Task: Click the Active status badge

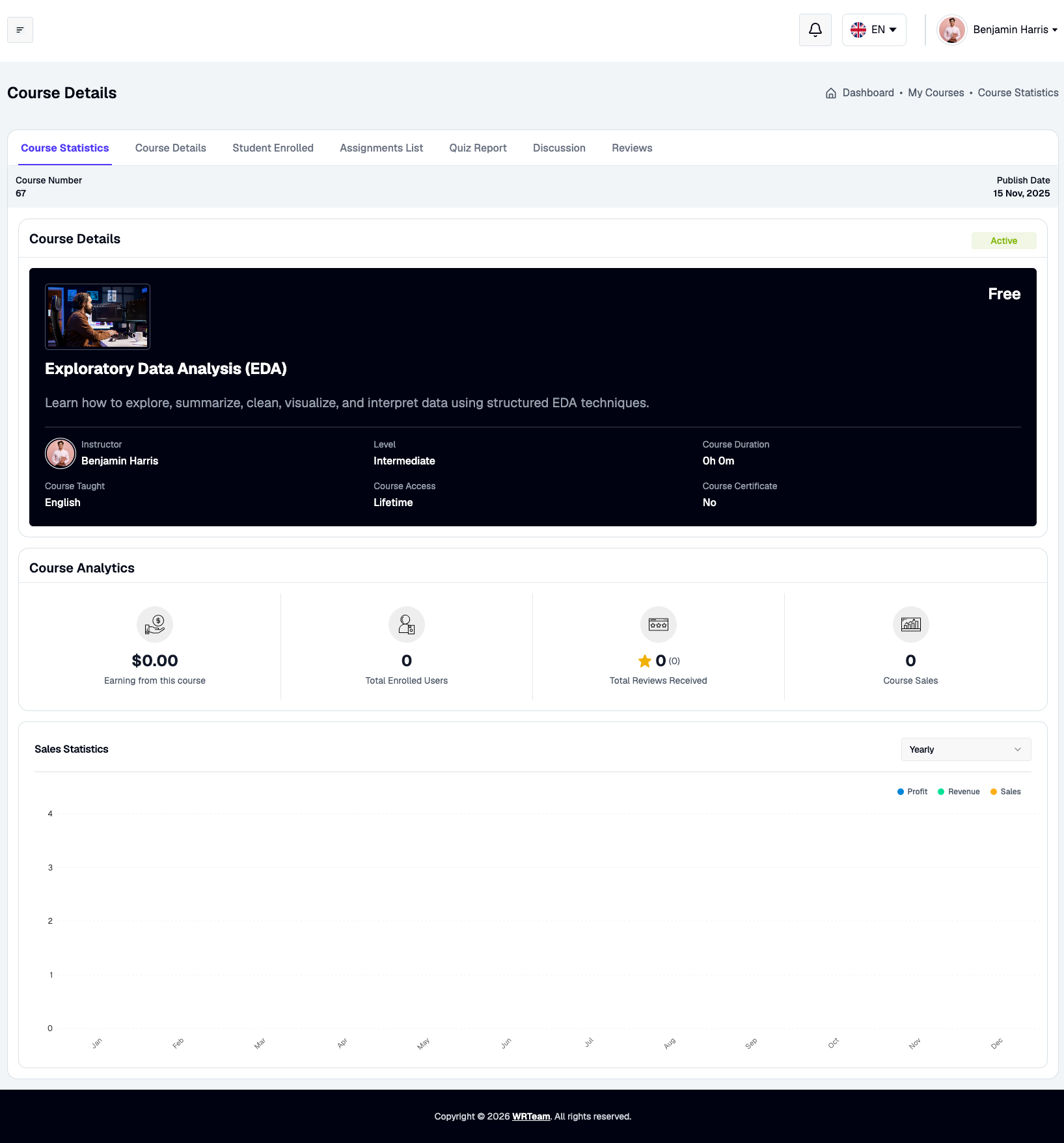Action: [x=1003, y=241]
